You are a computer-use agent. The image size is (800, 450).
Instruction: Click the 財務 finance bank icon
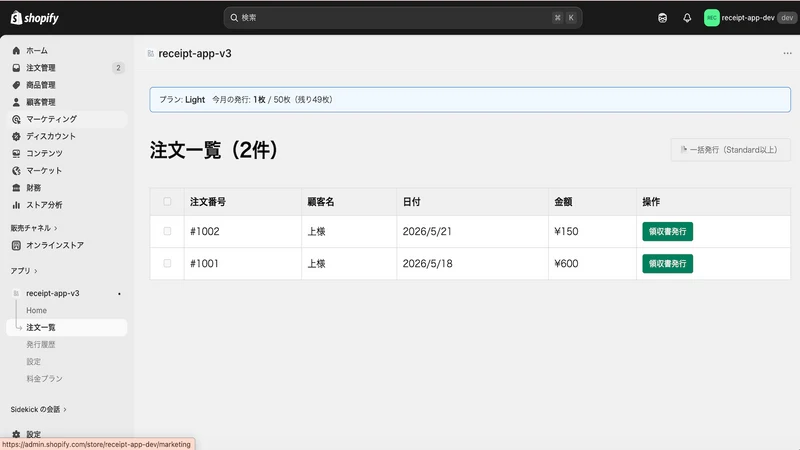16,188
